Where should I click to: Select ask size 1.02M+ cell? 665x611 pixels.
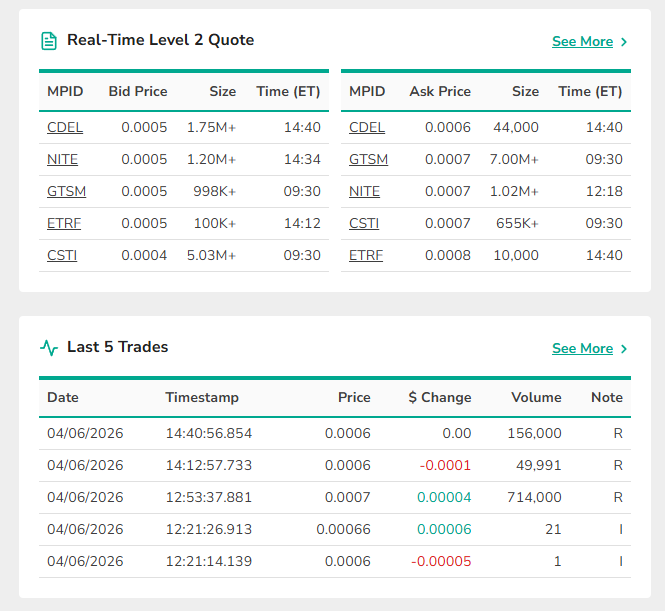click(514, 191)
